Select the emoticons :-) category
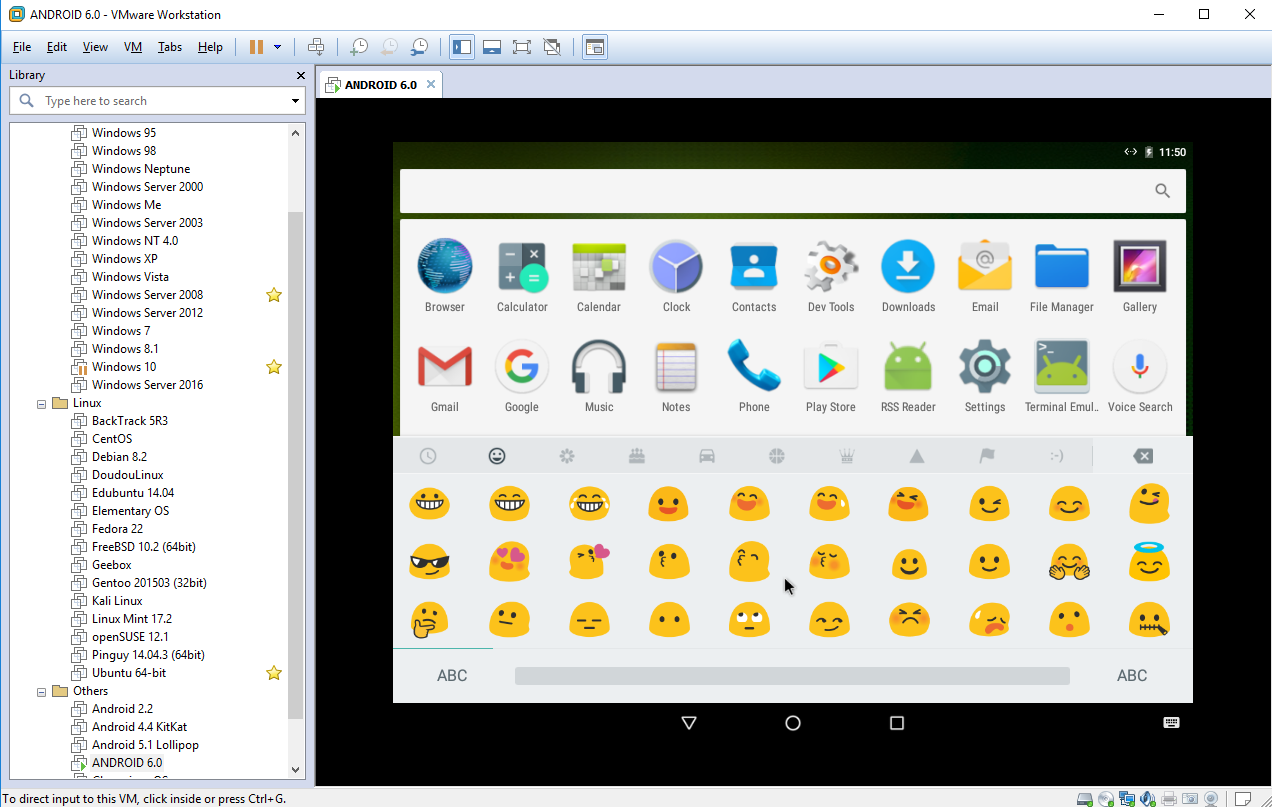The height and width of the screenshot is (807, 1272). point(1057,456)
